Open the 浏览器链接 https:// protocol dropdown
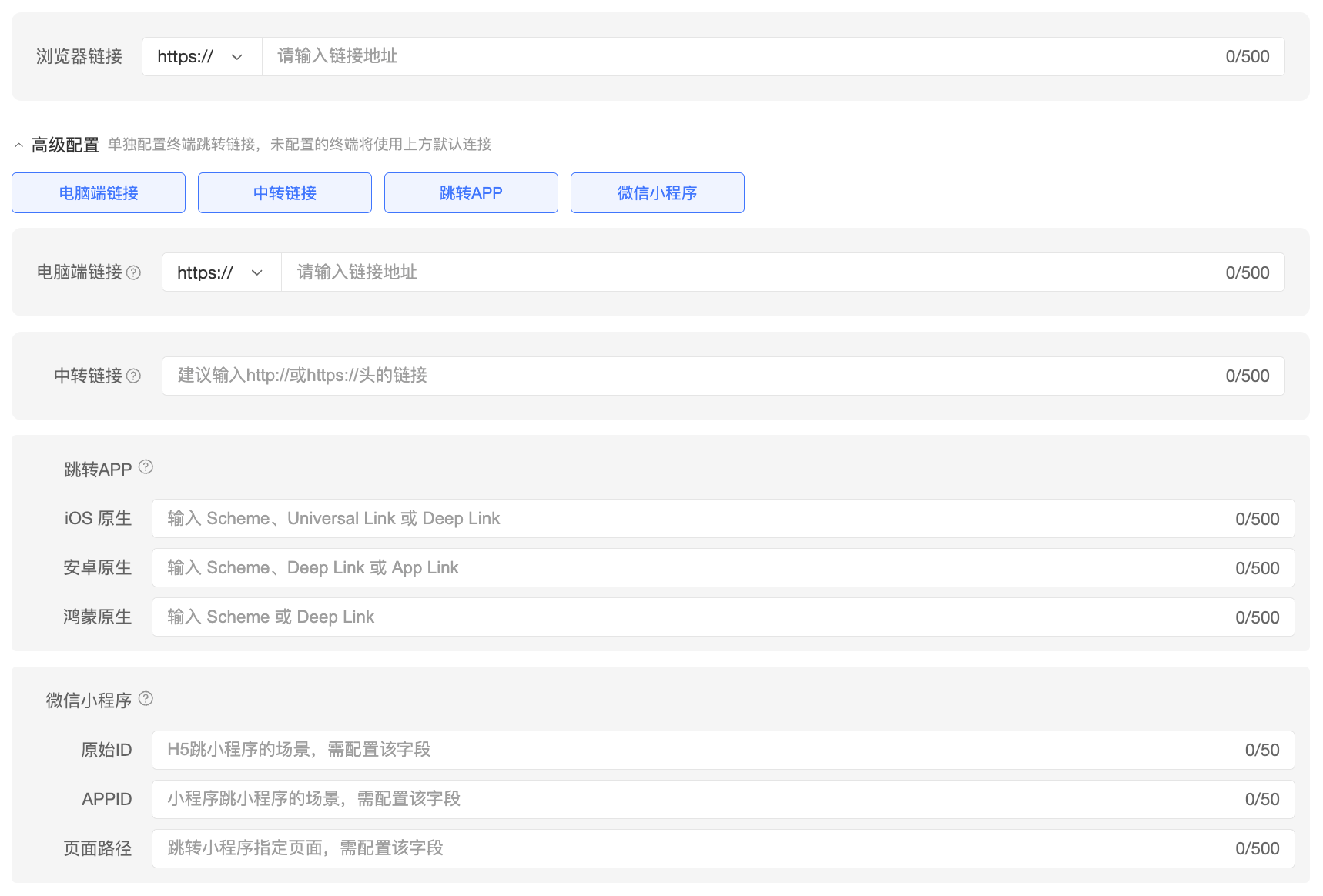This screenshot has height=896, width=1323. 202,56
